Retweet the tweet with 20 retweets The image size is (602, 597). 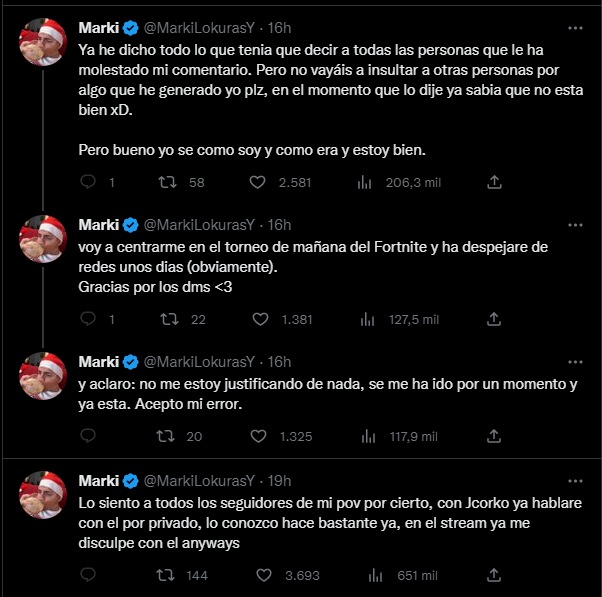171,435
